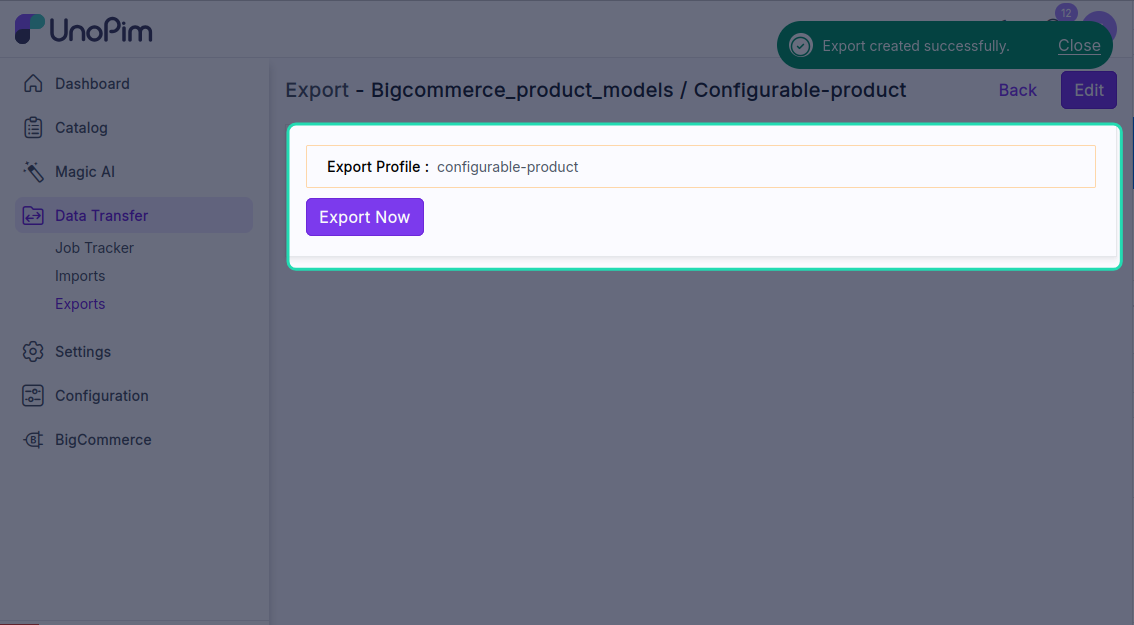
Task: Click the 'Export created successfully.' message text
Action: pos(916,46)
